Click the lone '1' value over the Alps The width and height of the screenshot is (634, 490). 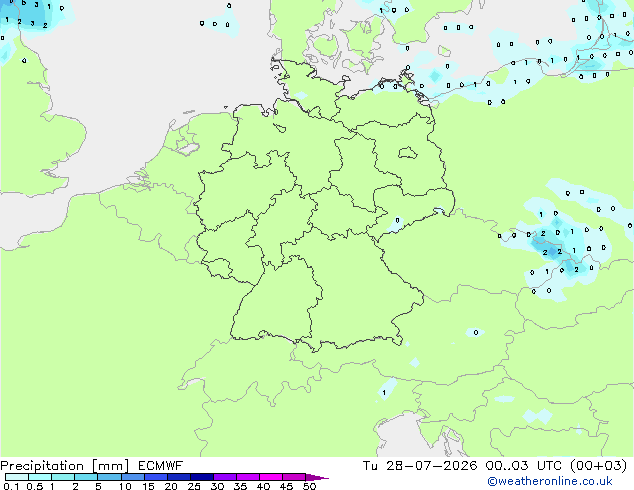(384, 392)
